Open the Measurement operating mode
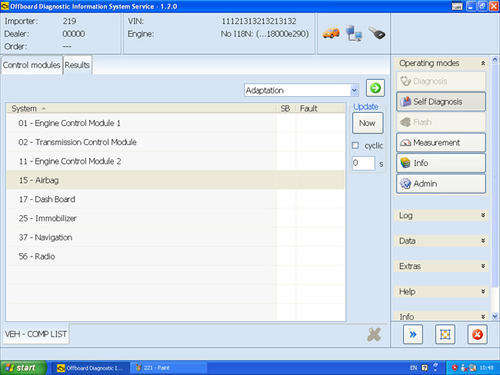The image size is (500, 375). 441,143
